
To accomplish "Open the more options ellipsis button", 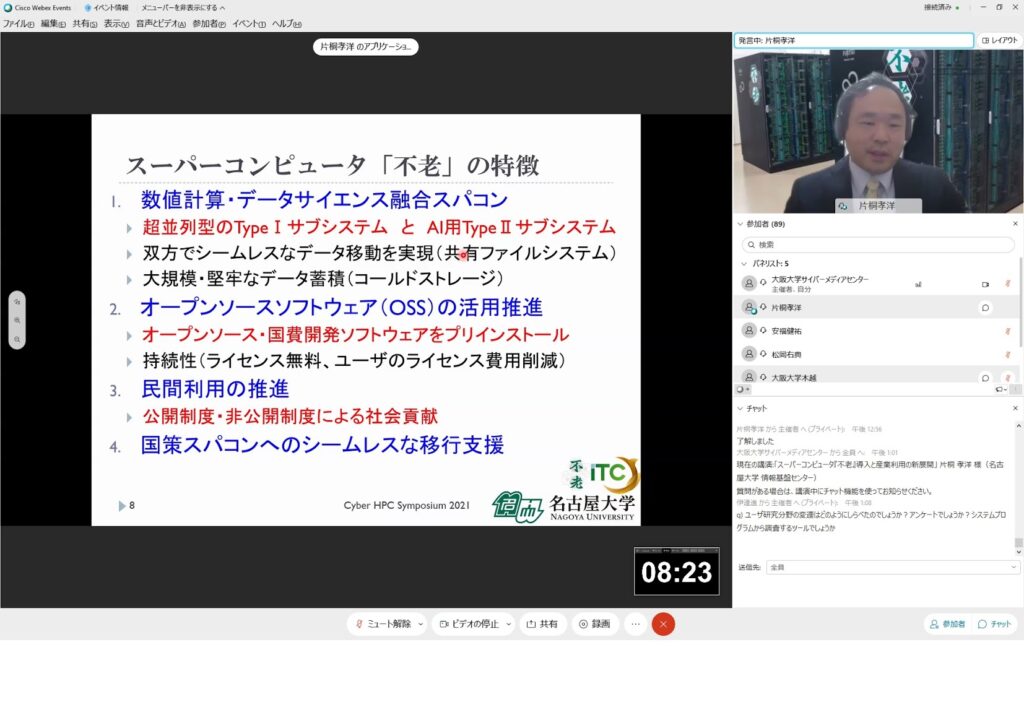I will pos(635,624).
